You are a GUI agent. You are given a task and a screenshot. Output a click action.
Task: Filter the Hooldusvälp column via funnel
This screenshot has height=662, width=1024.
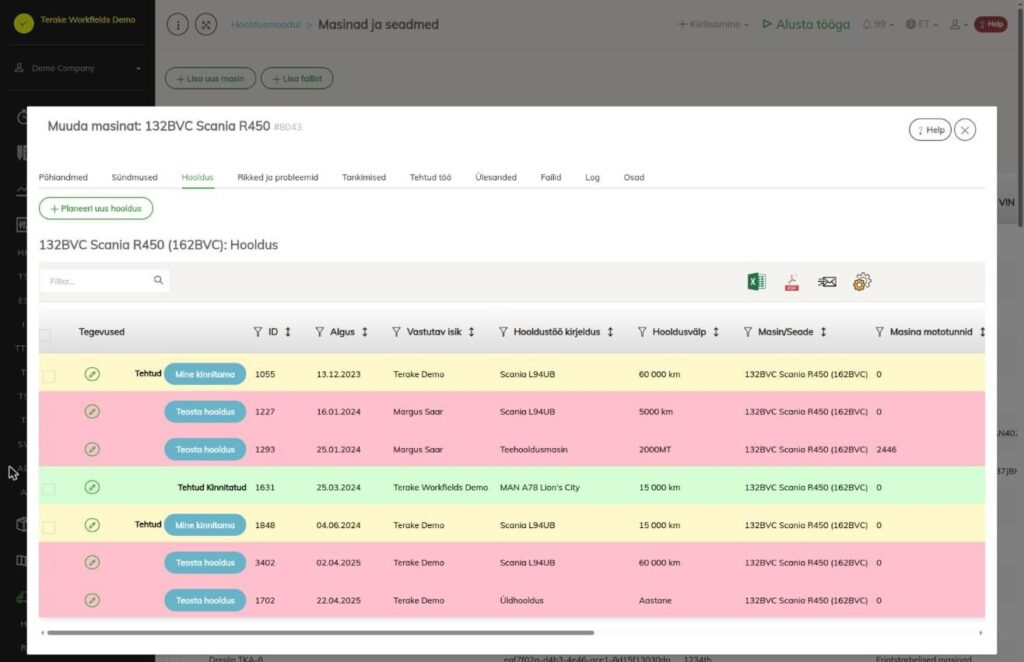tap(642, 332)
